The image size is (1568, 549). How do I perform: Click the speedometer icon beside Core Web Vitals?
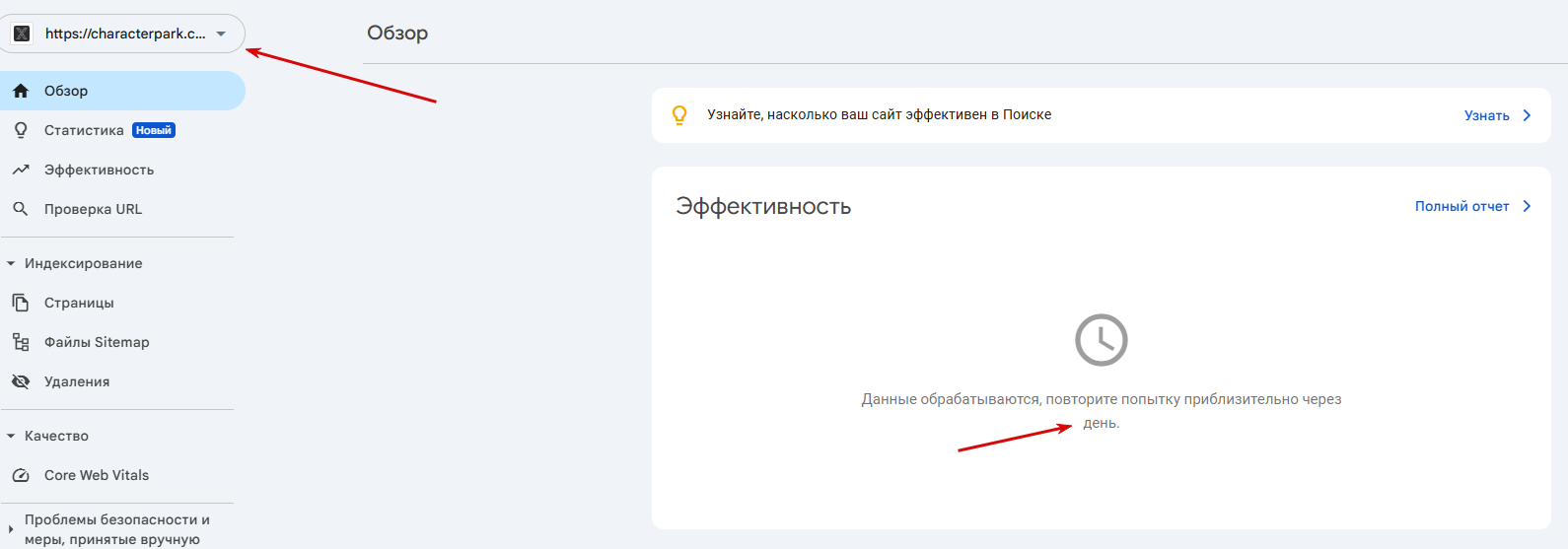point(21,475)
